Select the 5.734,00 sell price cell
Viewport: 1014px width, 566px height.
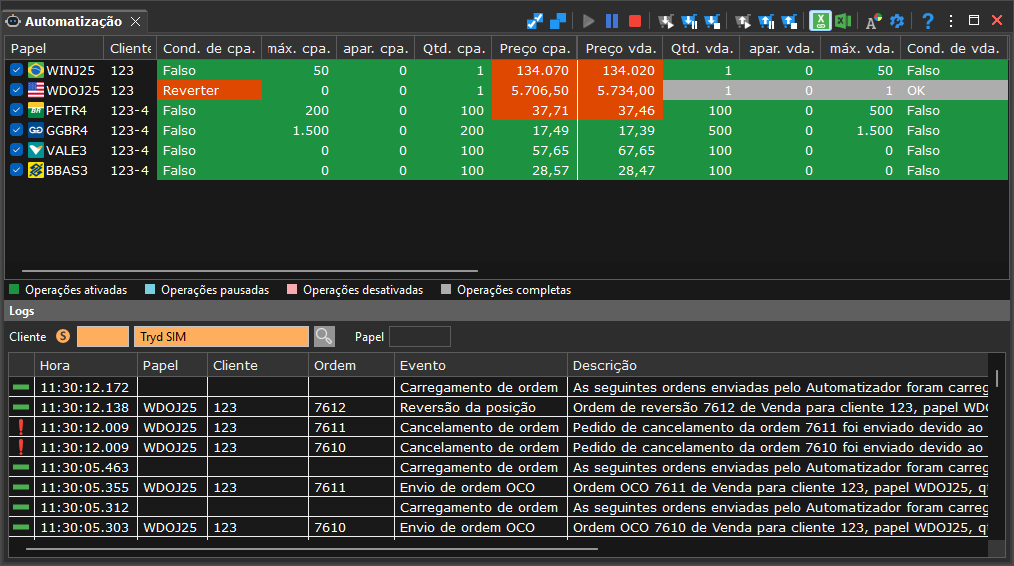620,91
